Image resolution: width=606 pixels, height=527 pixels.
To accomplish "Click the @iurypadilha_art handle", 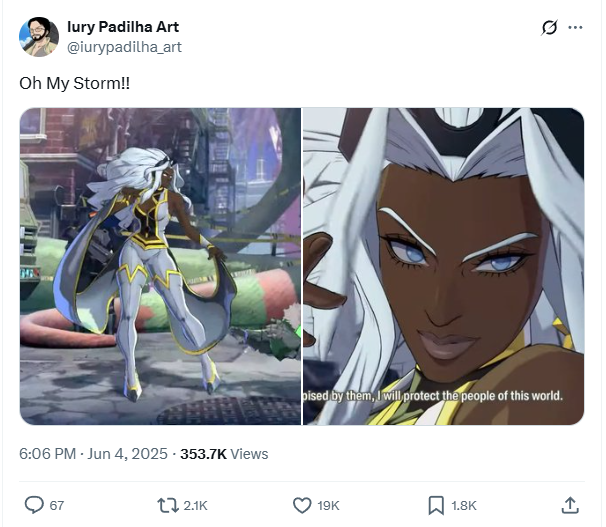I will [x=124, y=47].
